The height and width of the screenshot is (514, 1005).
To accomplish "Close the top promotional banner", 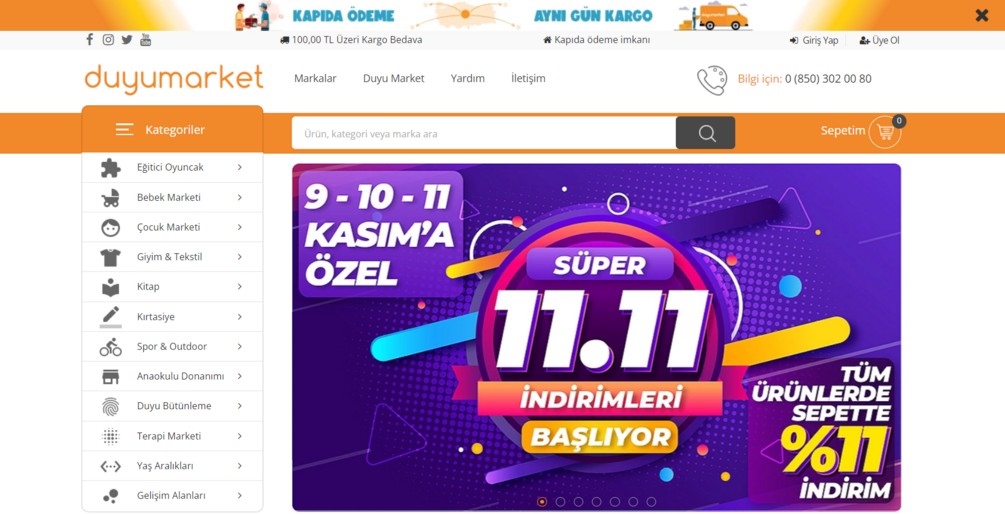I will coord(982,15).
